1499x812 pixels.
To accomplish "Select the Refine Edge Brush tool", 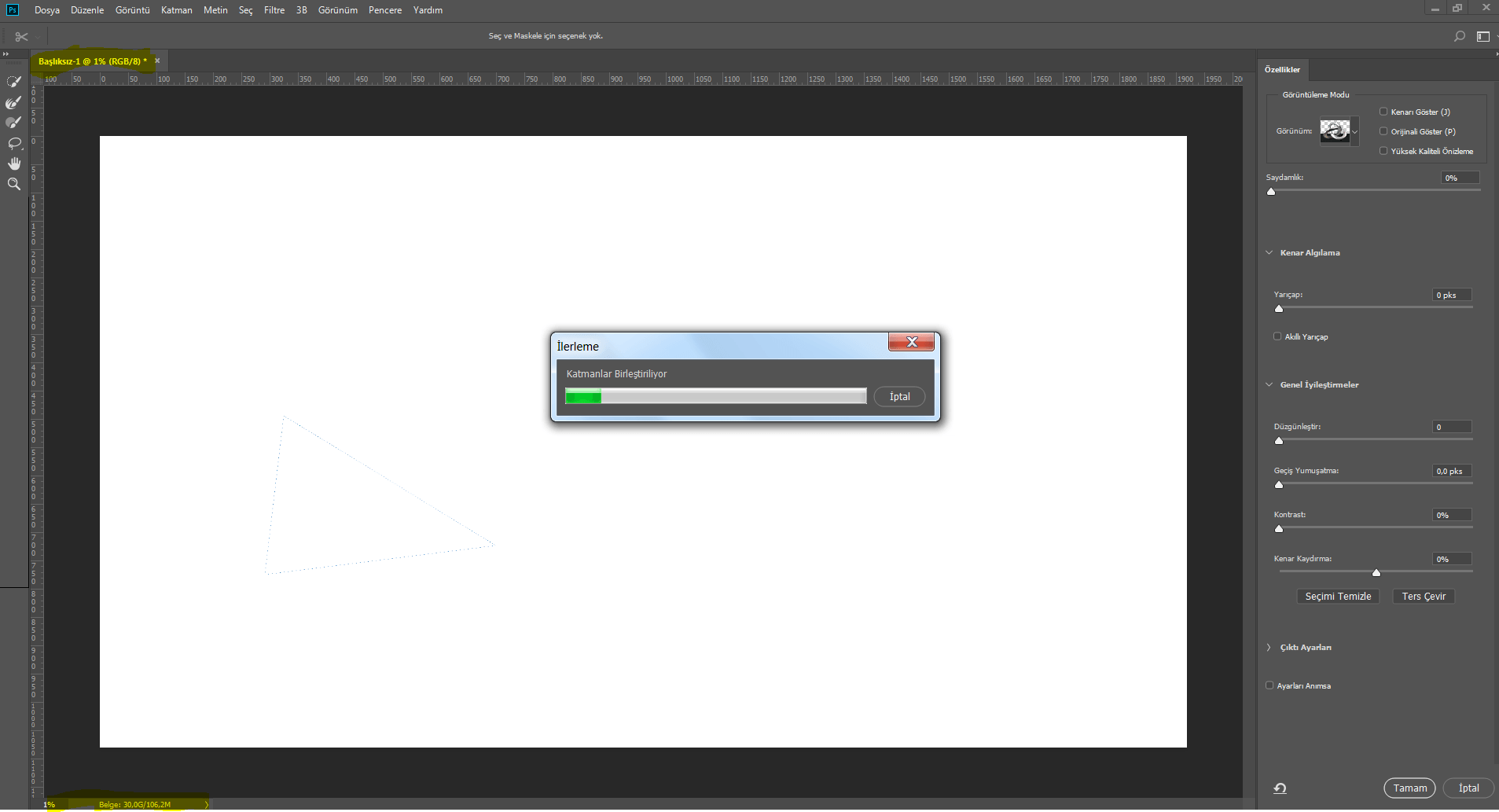I will 13,102.
